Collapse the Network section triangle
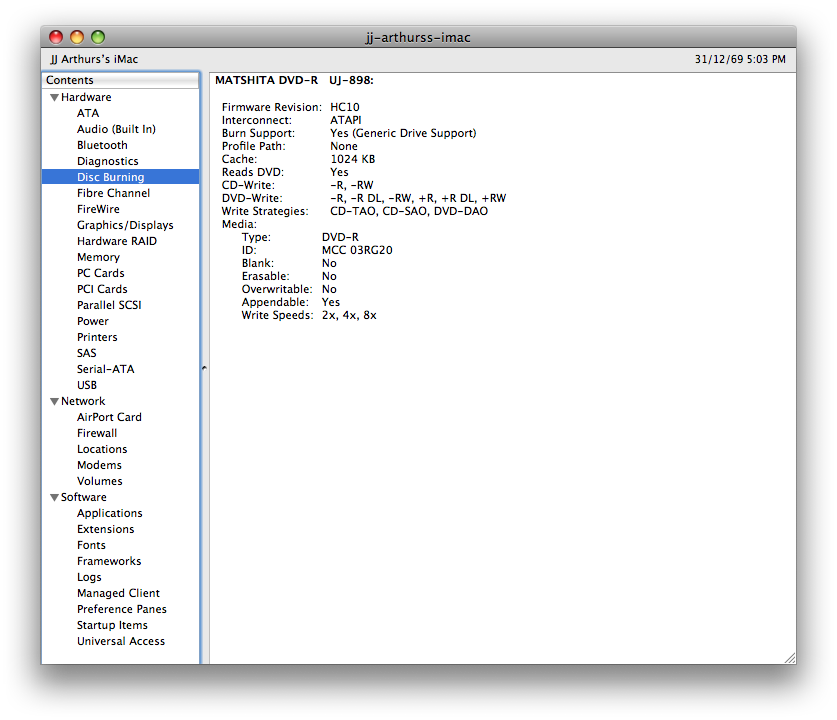The height and width of the screenshot is (720, 837). coord(54,401)
